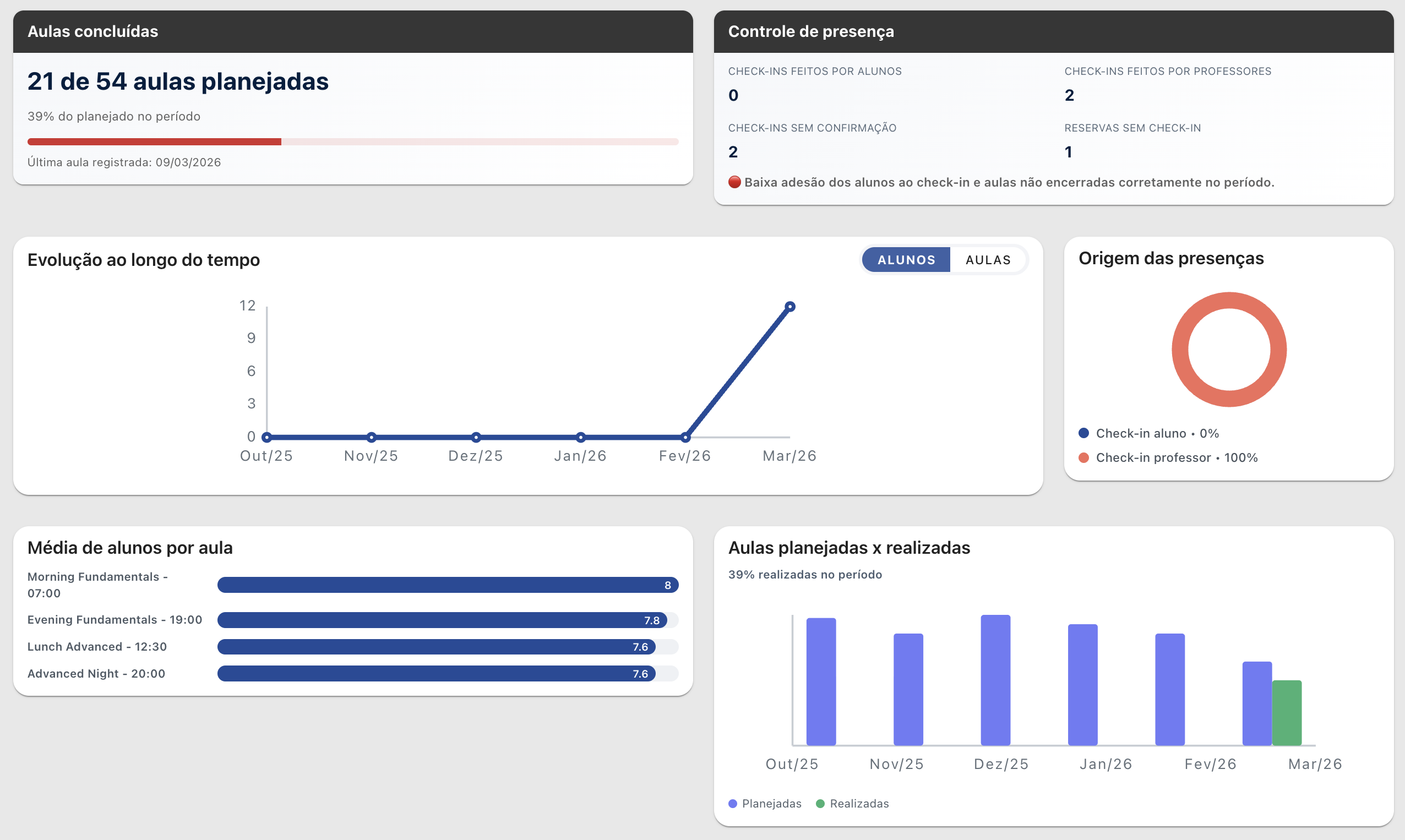Screen dimensions: 1405x840
Task: Click the Última aula registrada date text
Action: (124, 162)
